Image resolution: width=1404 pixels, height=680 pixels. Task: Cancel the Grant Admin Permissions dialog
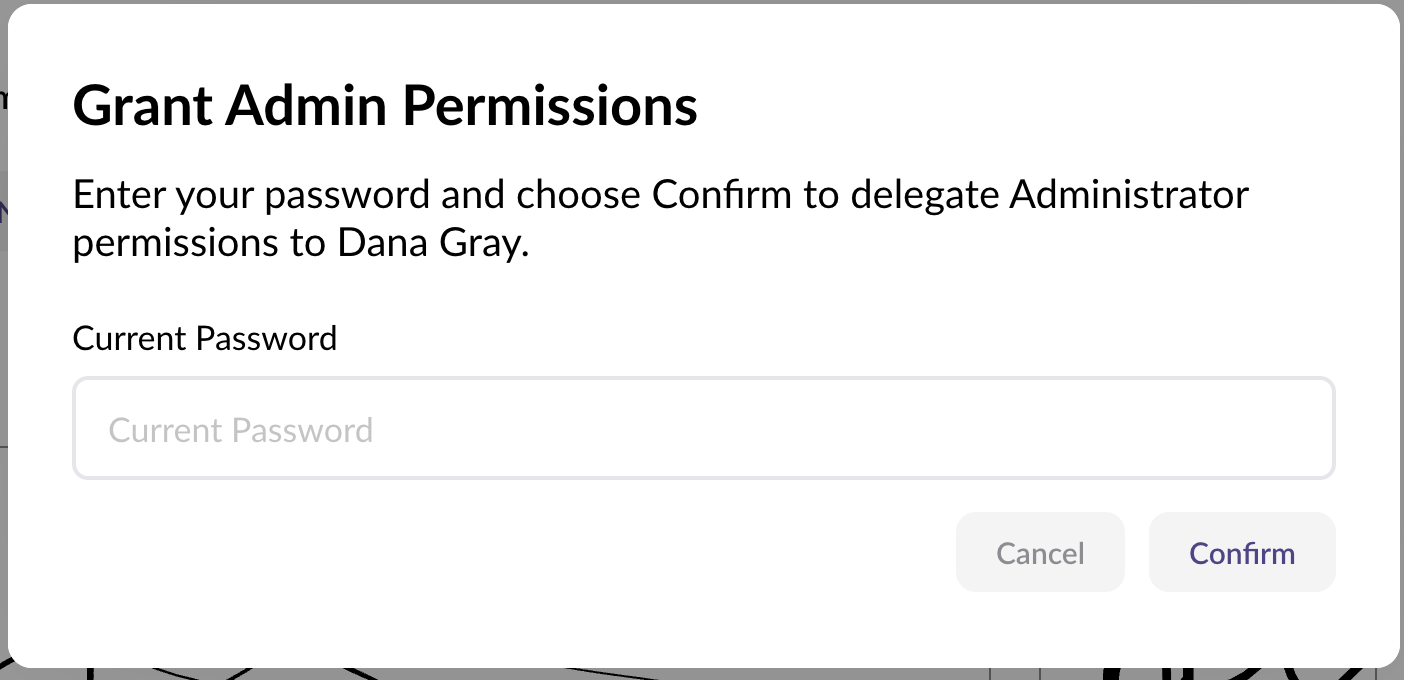(1040, 553)
